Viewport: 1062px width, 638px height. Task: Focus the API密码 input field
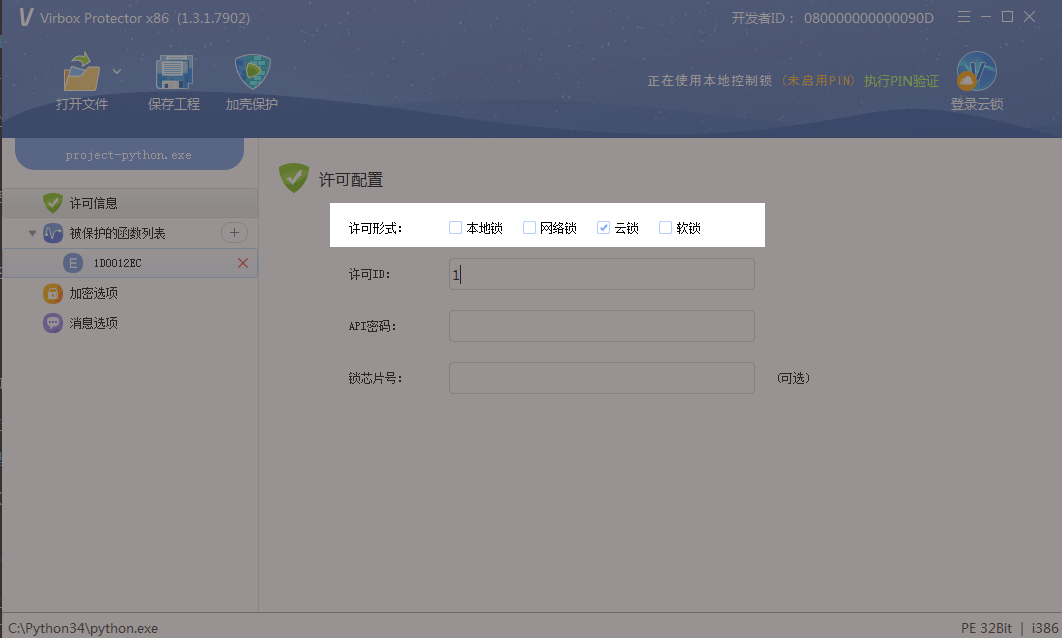coord(601,326)
